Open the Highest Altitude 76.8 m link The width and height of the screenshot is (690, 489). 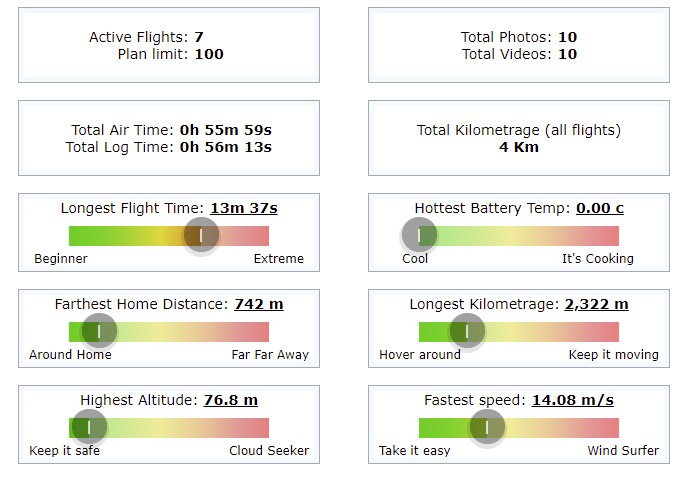pos(231,400)
